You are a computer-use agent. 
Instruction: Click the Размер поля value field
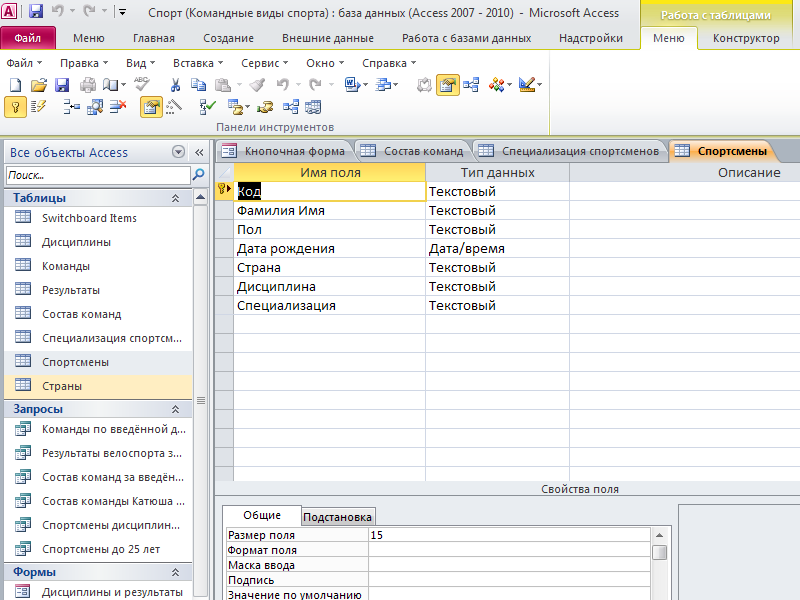pos(509,535)
